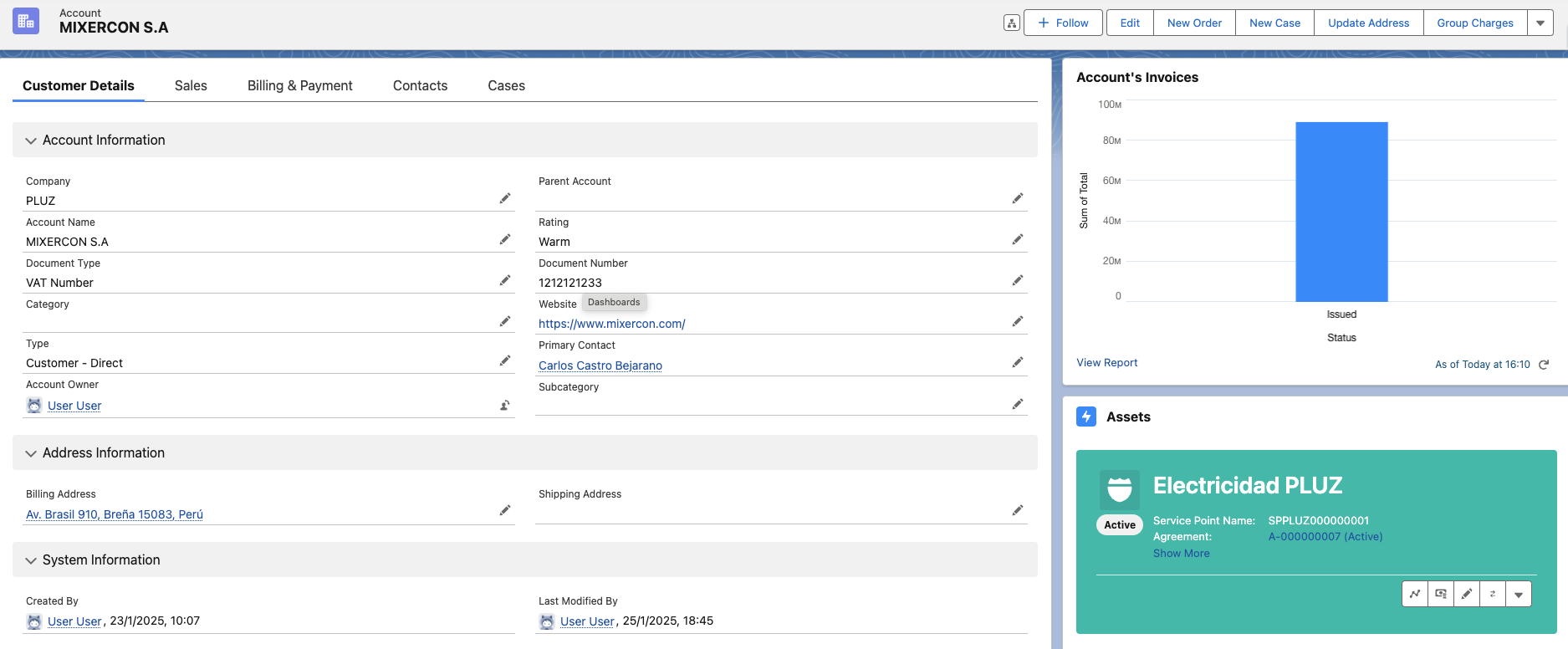Refresh the Account's Invoices chart
The width and height of the screenshot is (1568, 649).
point(1544,365)
